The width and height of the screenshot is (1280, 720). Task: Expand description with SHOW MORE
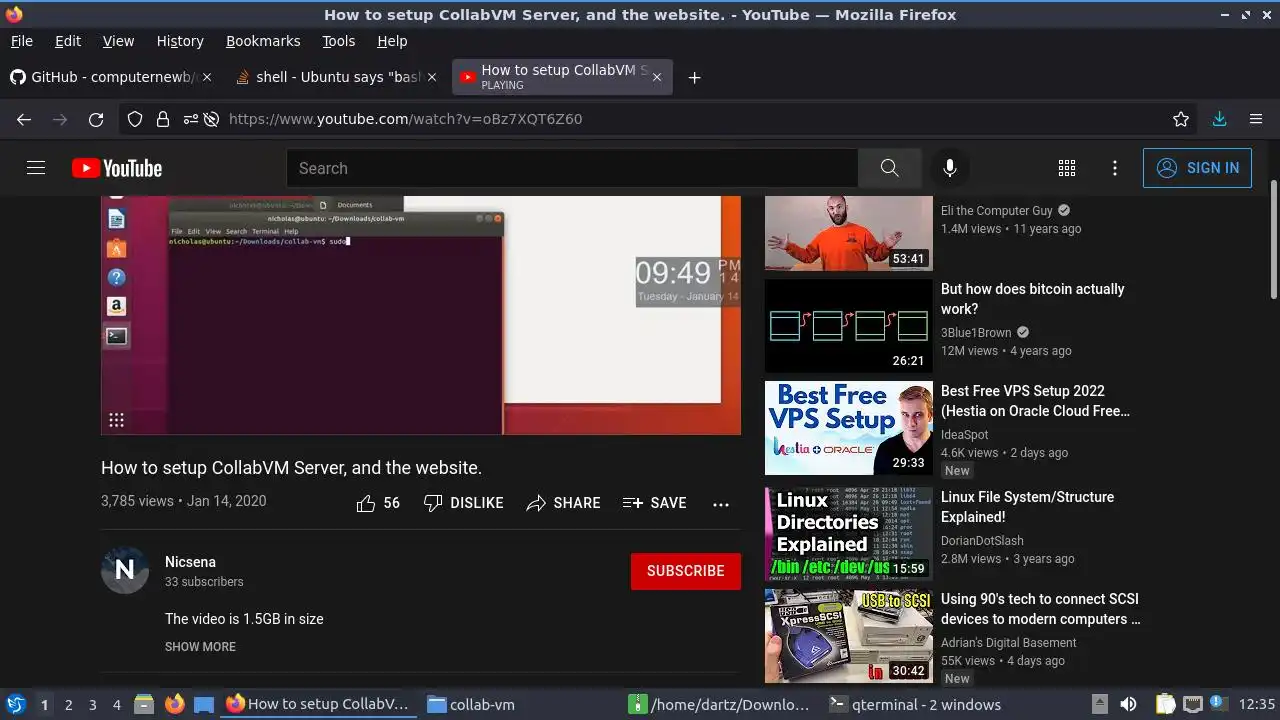click(200, 647)
